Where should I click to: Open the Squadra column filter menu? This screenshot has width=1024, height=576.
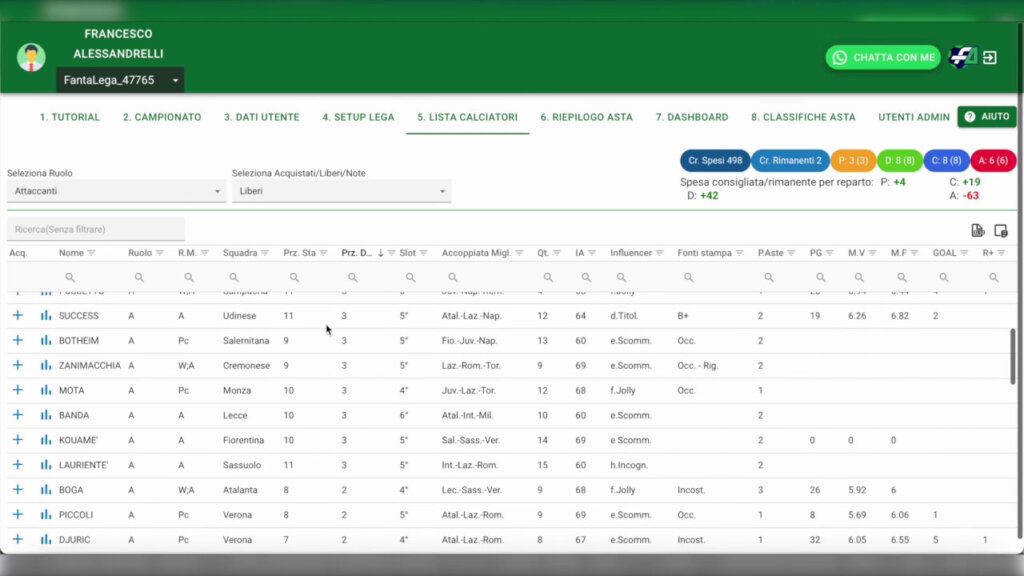click(264, 253)
